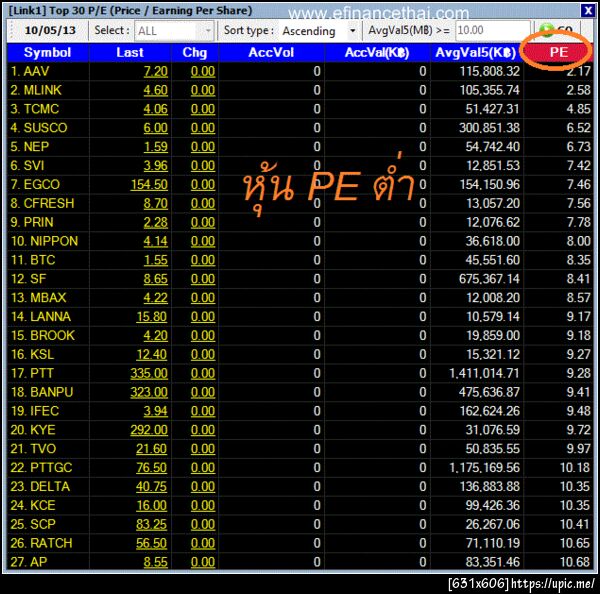The image size is (600, 594).
Task: Click last price 7.20 for AAV
Action: point(156,71)
